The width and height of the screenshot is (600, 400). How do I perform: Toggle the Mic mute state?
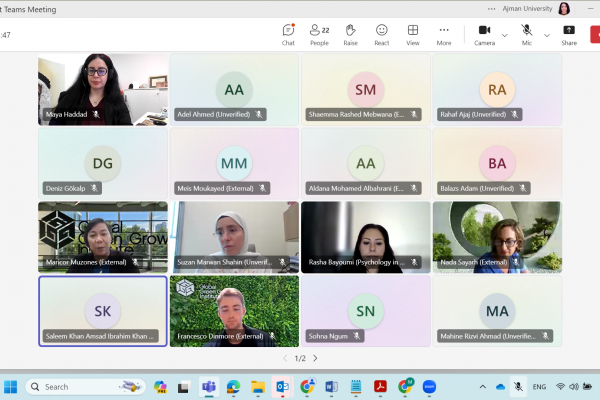[x=526, y=34]
